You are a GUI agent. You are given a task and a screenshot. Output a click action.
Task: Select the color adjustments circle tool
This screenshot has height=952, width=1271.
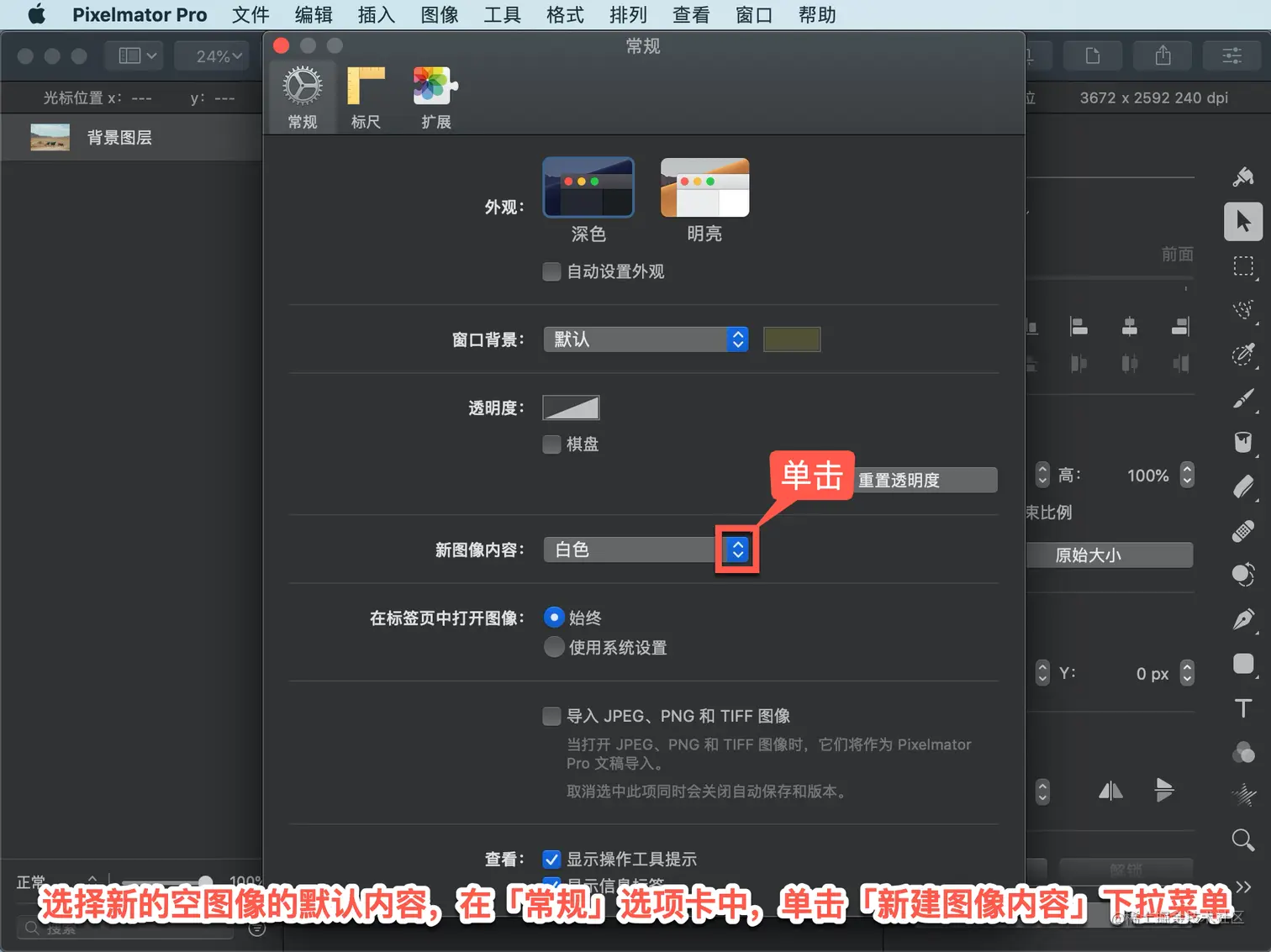click(1243, 575)
